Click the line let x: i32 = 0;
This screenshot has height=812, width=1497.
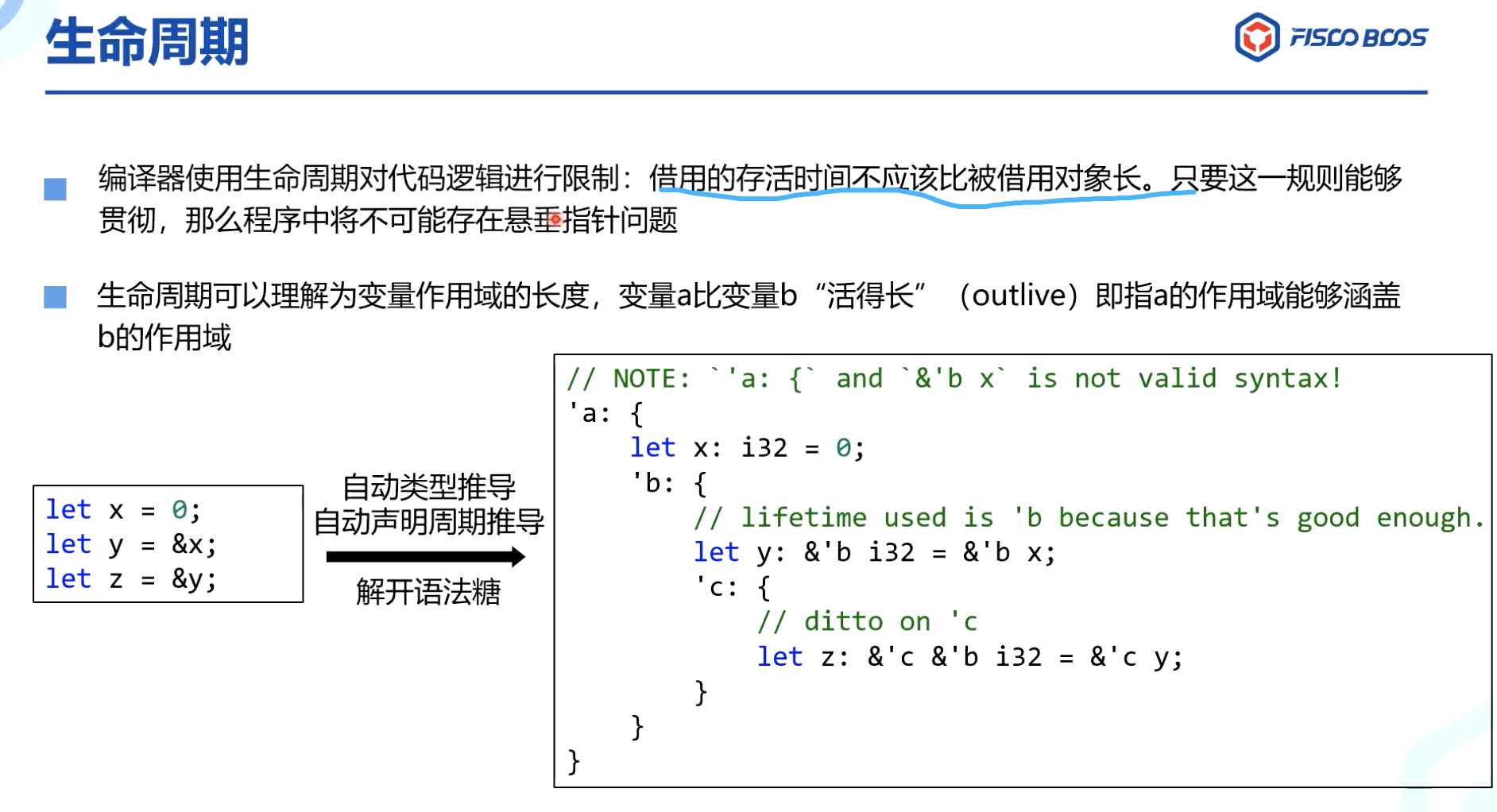coord(747,448)
